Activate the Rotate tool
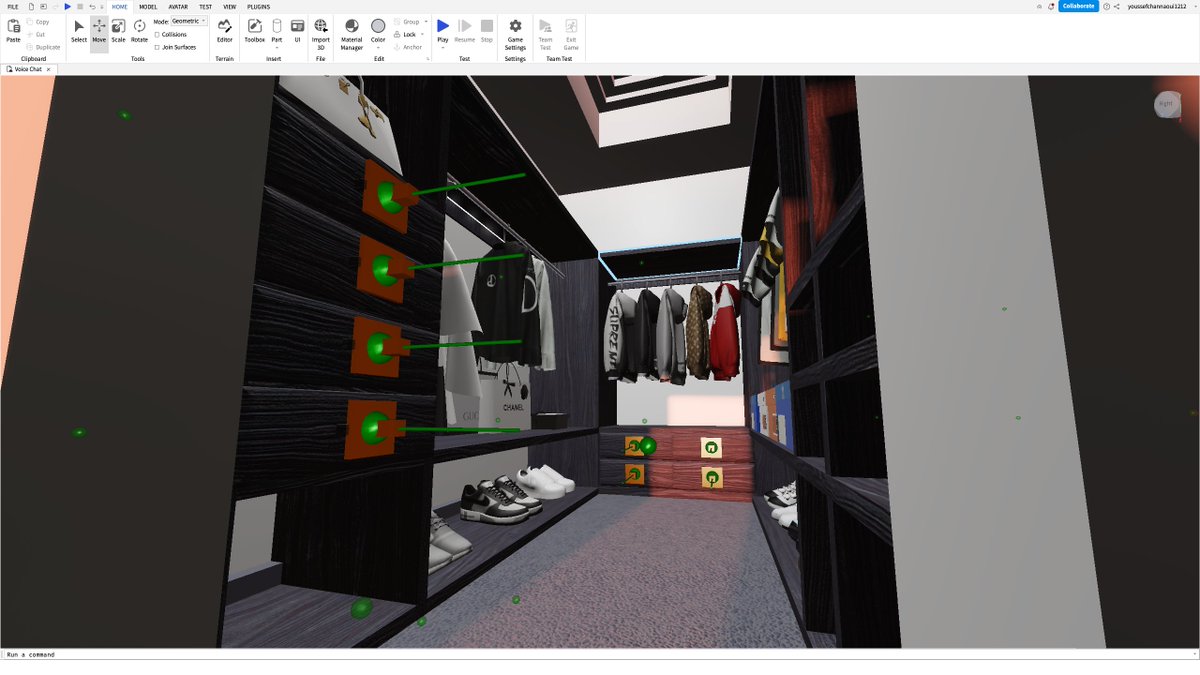This screenshot has width=1200, height=675. tap(139, 30)
